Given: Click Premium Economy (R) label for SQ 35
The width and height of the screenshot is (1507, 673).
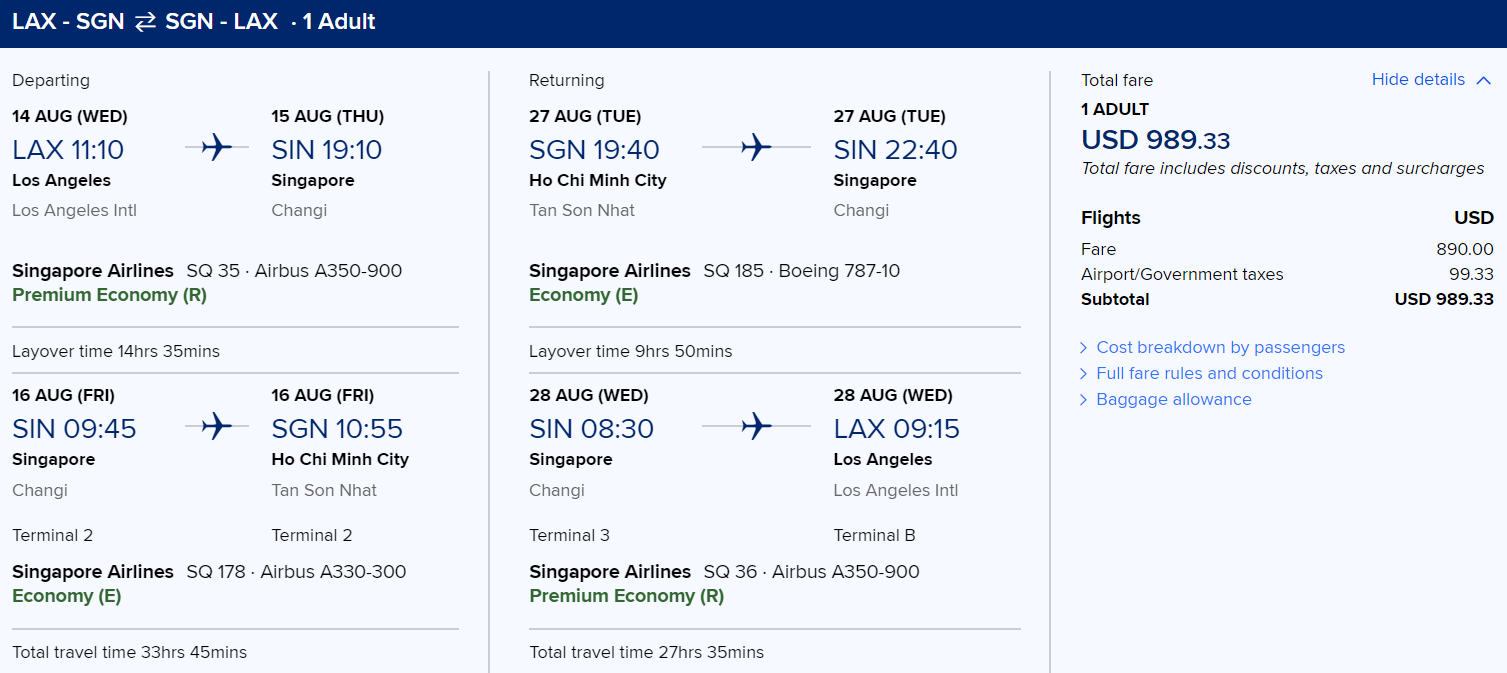Looking at the screenshot, I should 109,295.
